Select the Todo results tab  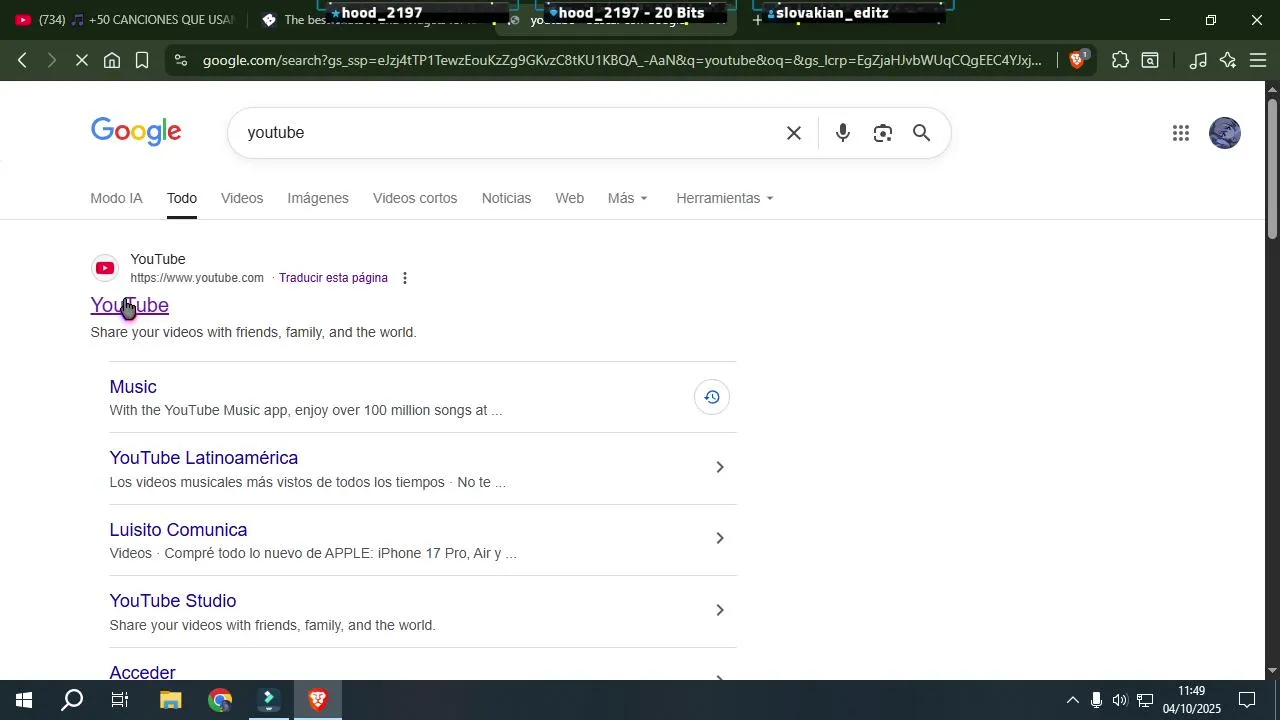point(182,198)
